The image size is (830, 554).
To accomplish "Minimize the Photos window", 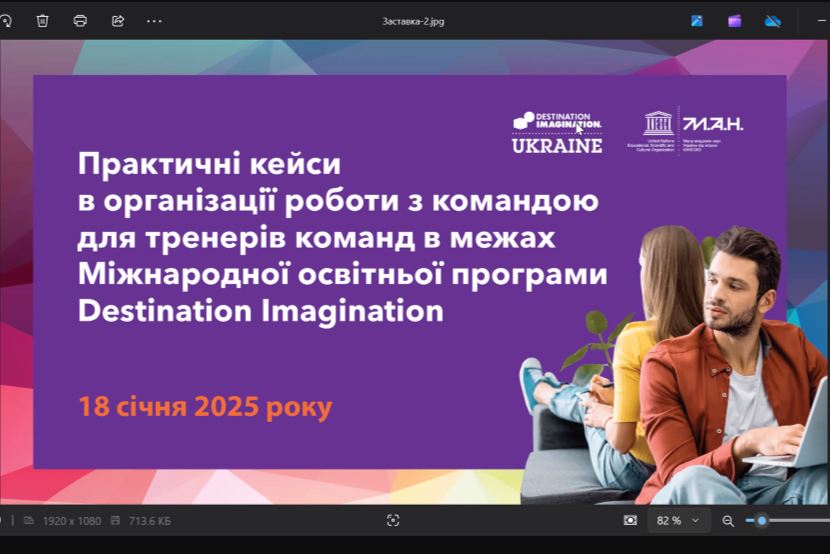I will pyautogui.click(x=822, y=21).
